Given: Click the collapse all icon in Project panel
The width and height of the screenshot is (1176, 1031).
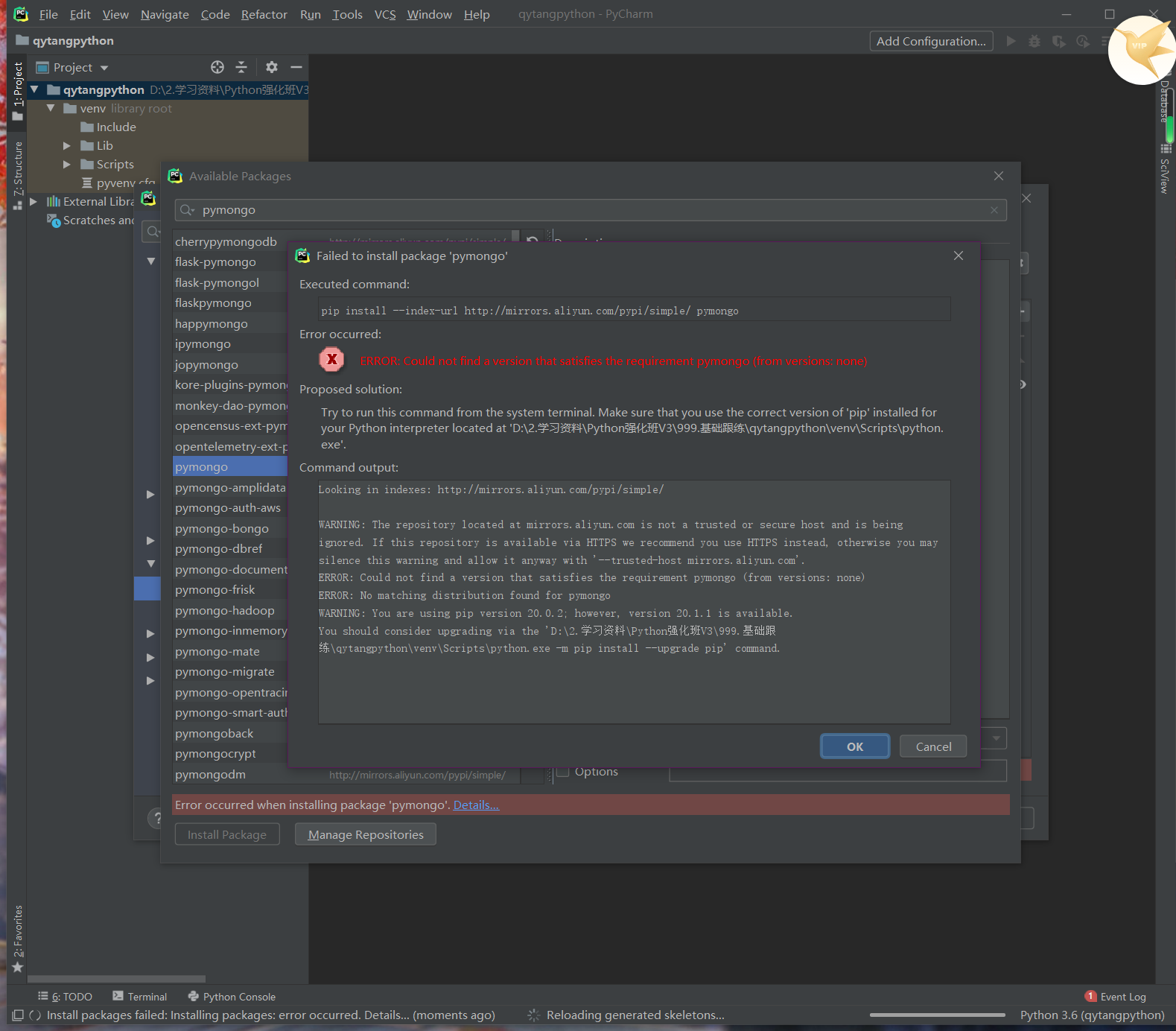Looking at the screenshot, I should [241, 67].
